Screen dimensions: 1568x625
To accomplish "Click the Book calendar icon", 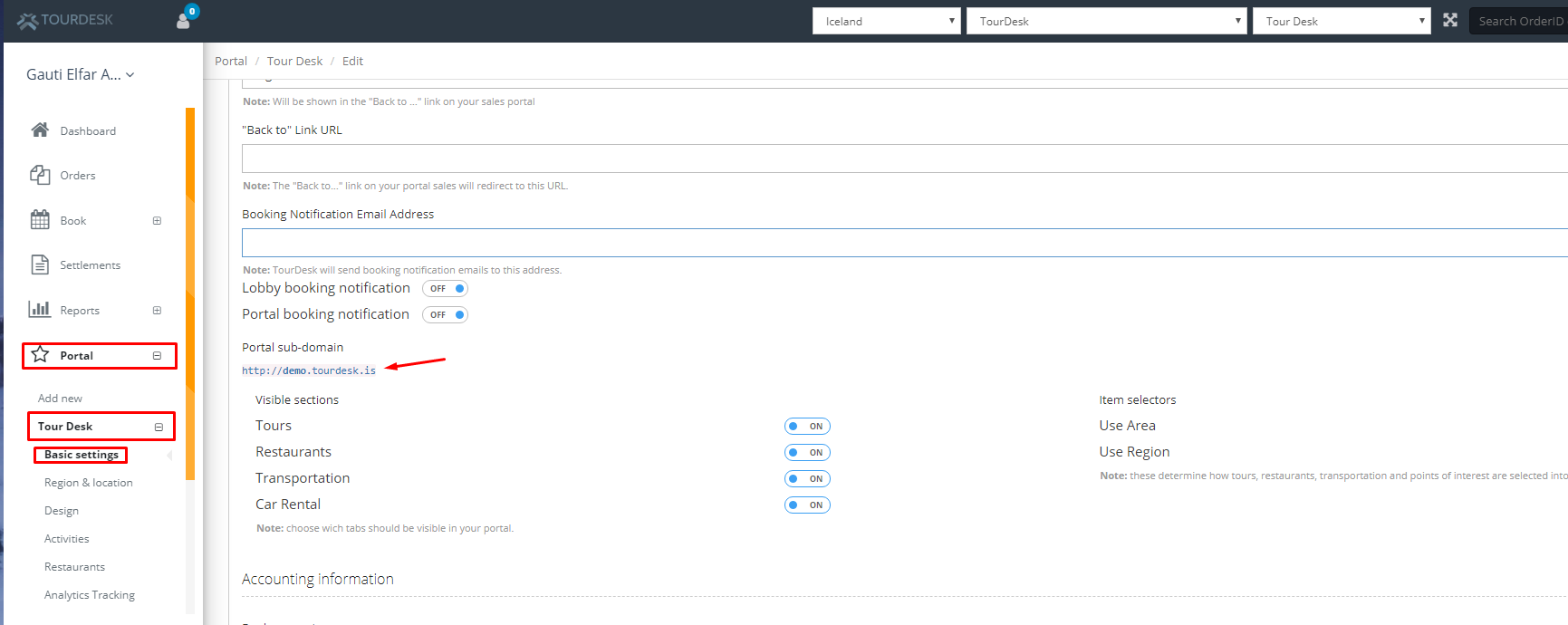I will click(x=40, y=220).
